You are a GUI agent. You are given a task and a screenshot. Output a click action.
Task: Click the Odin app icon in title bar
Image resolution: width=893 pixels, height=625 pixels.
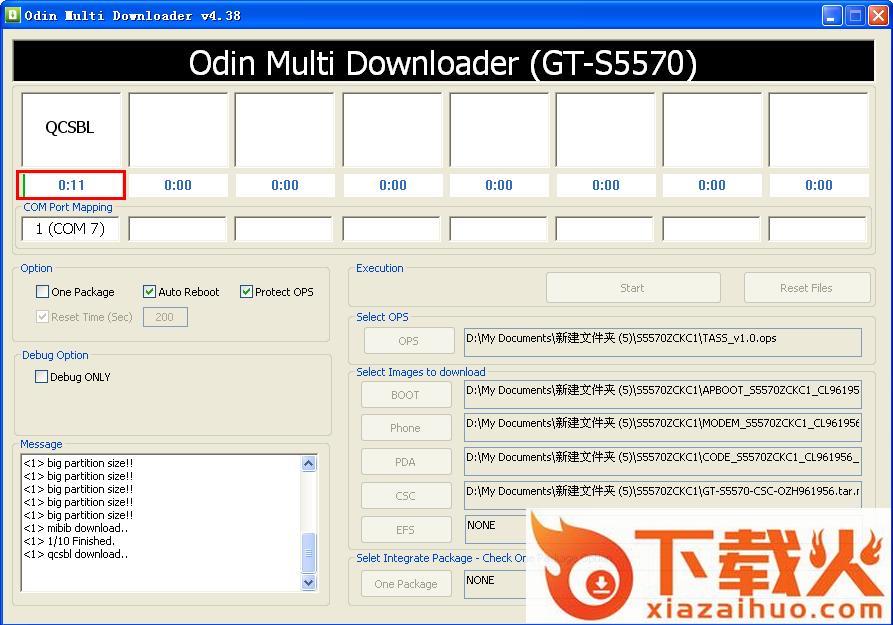[x=13, y=15]
